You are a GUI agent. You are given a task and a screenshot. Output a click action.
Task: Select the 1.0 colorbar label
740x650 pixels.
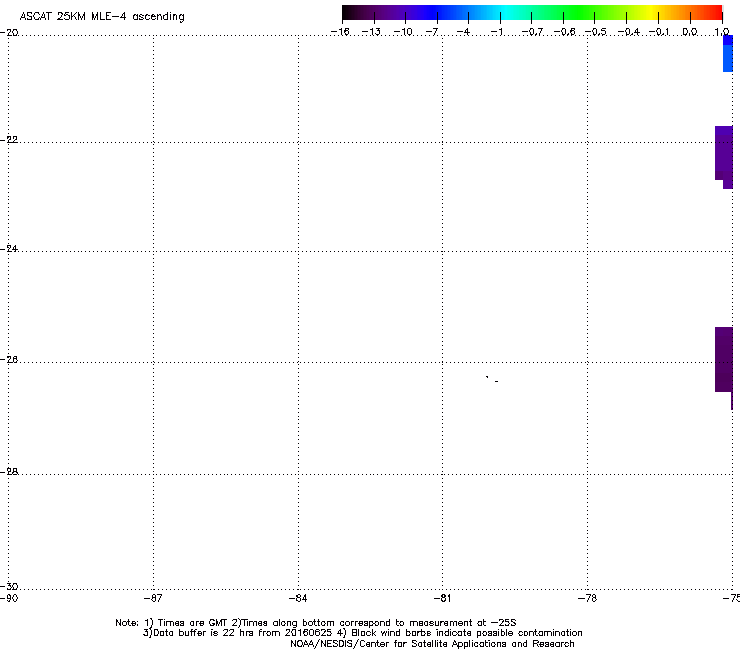(x=722, y=32)
